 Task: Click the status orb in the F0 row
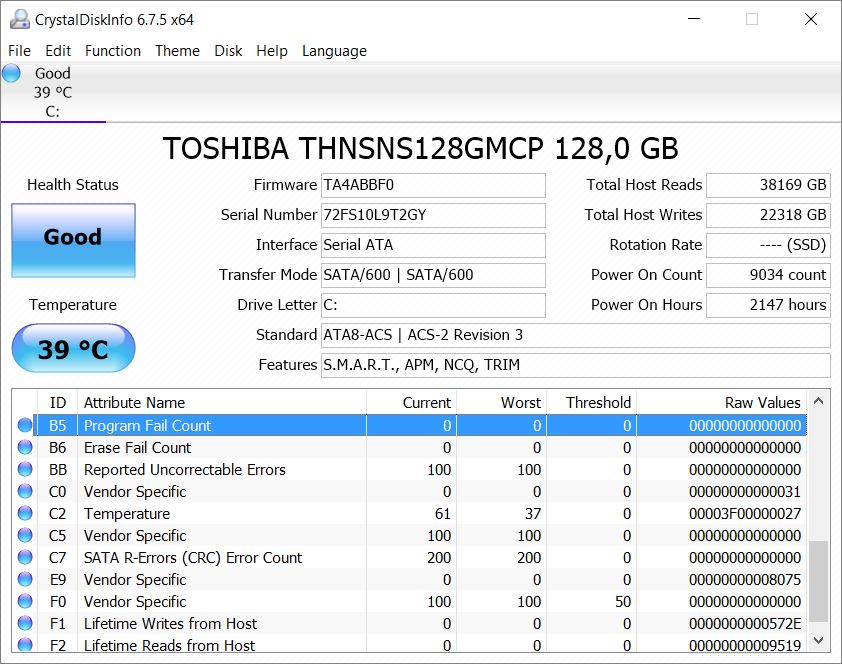pyautogui.click(x=25, y=601)
